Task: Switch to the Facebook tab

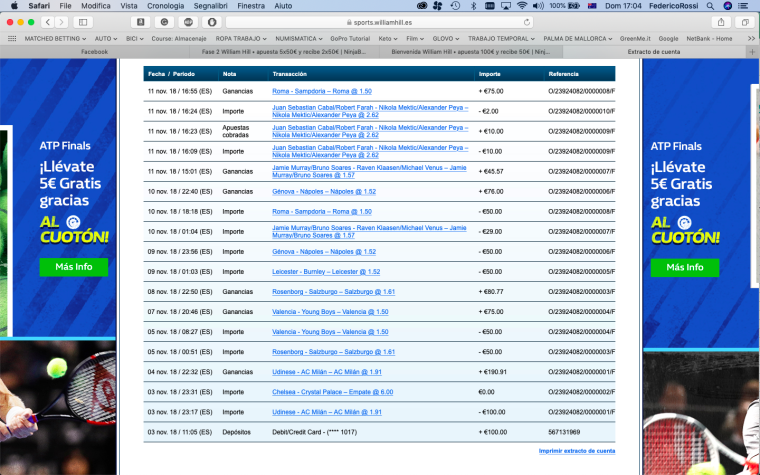Action: pyautogui.click(x=95, y=52)
